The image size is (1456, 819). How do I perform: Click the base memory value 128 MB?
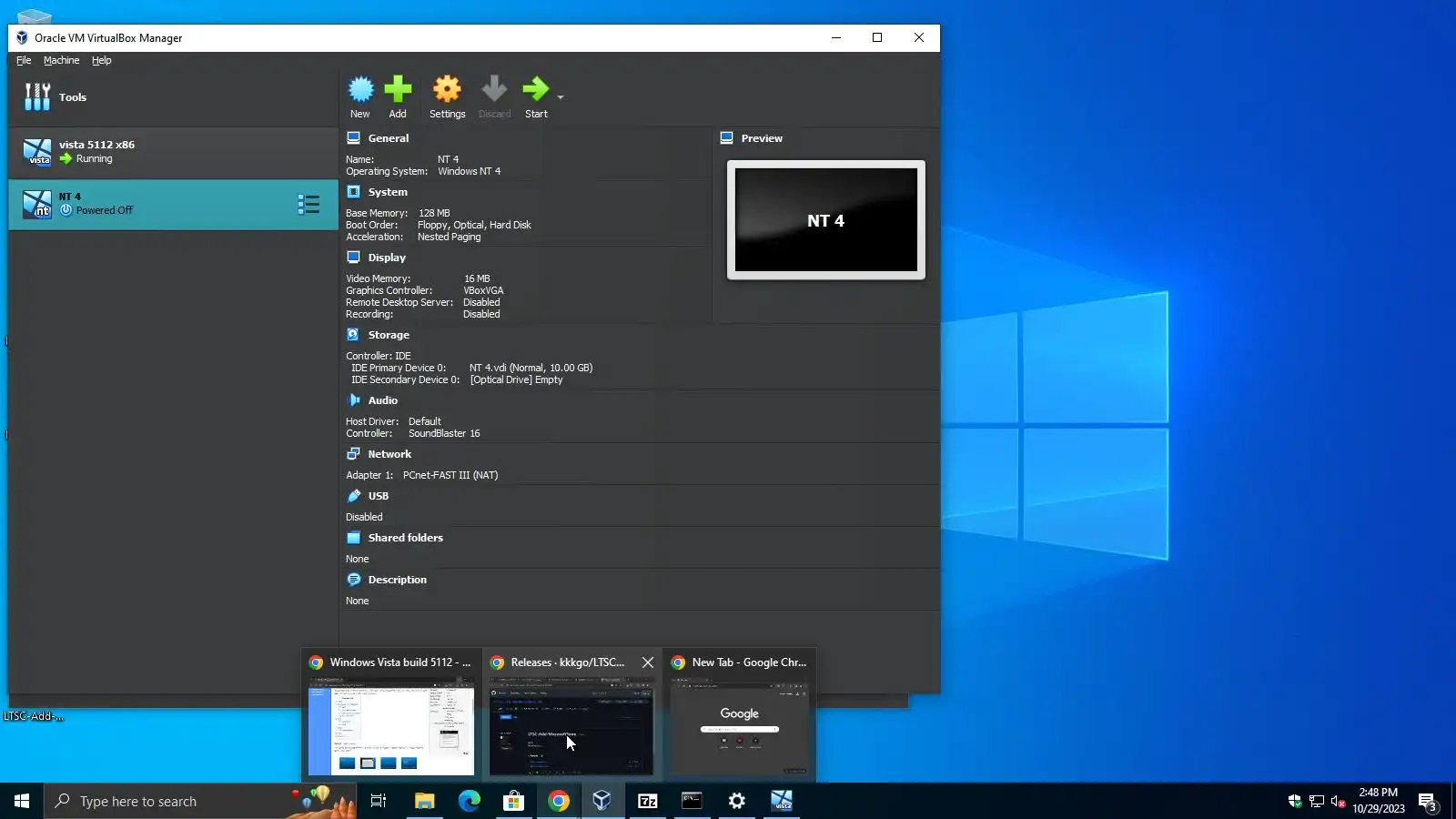[434, 213]
